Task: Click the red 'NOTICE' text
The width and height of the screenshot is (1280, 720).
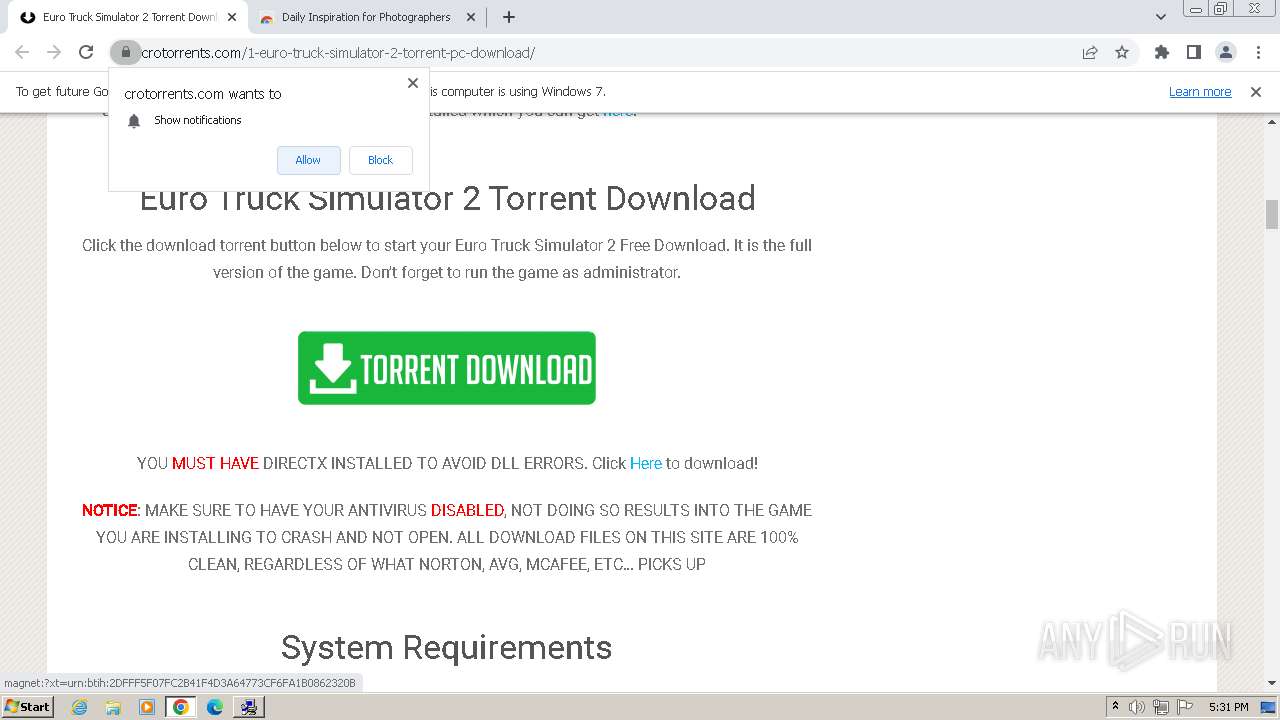Action: [x=109, y=510]
